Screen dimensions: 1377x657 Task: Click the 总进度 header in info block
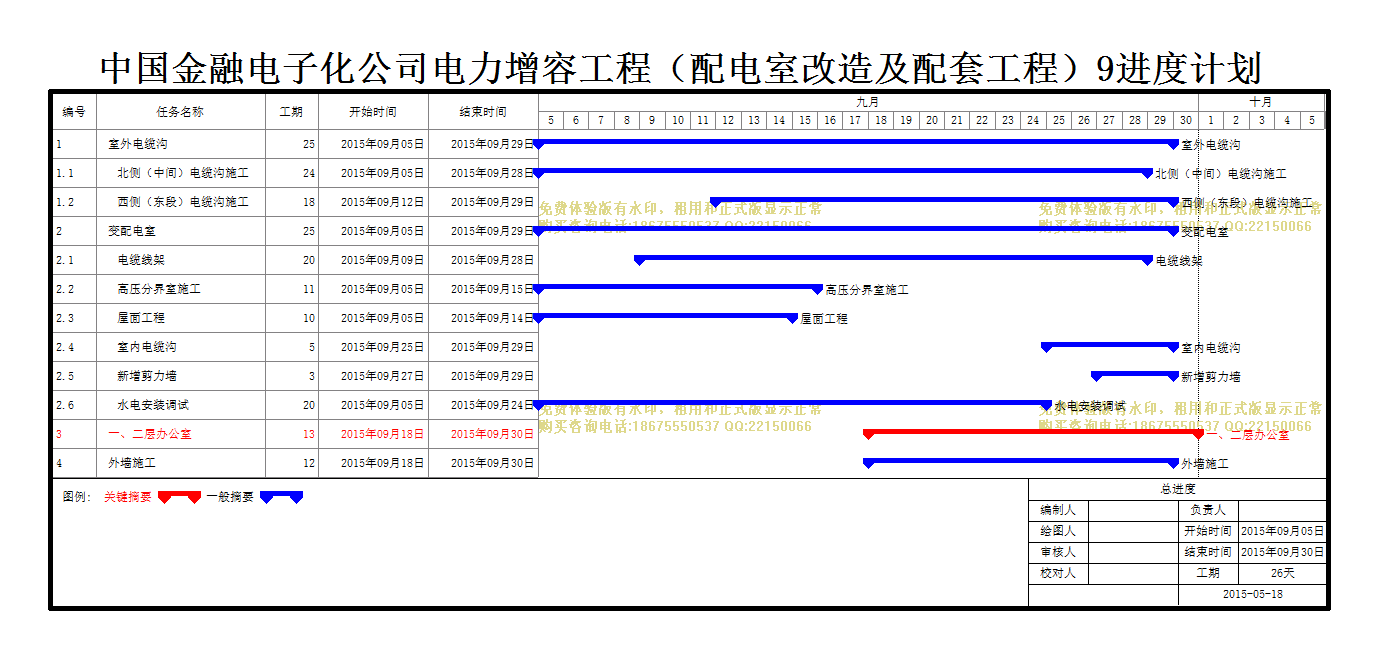pos(1178,489)
